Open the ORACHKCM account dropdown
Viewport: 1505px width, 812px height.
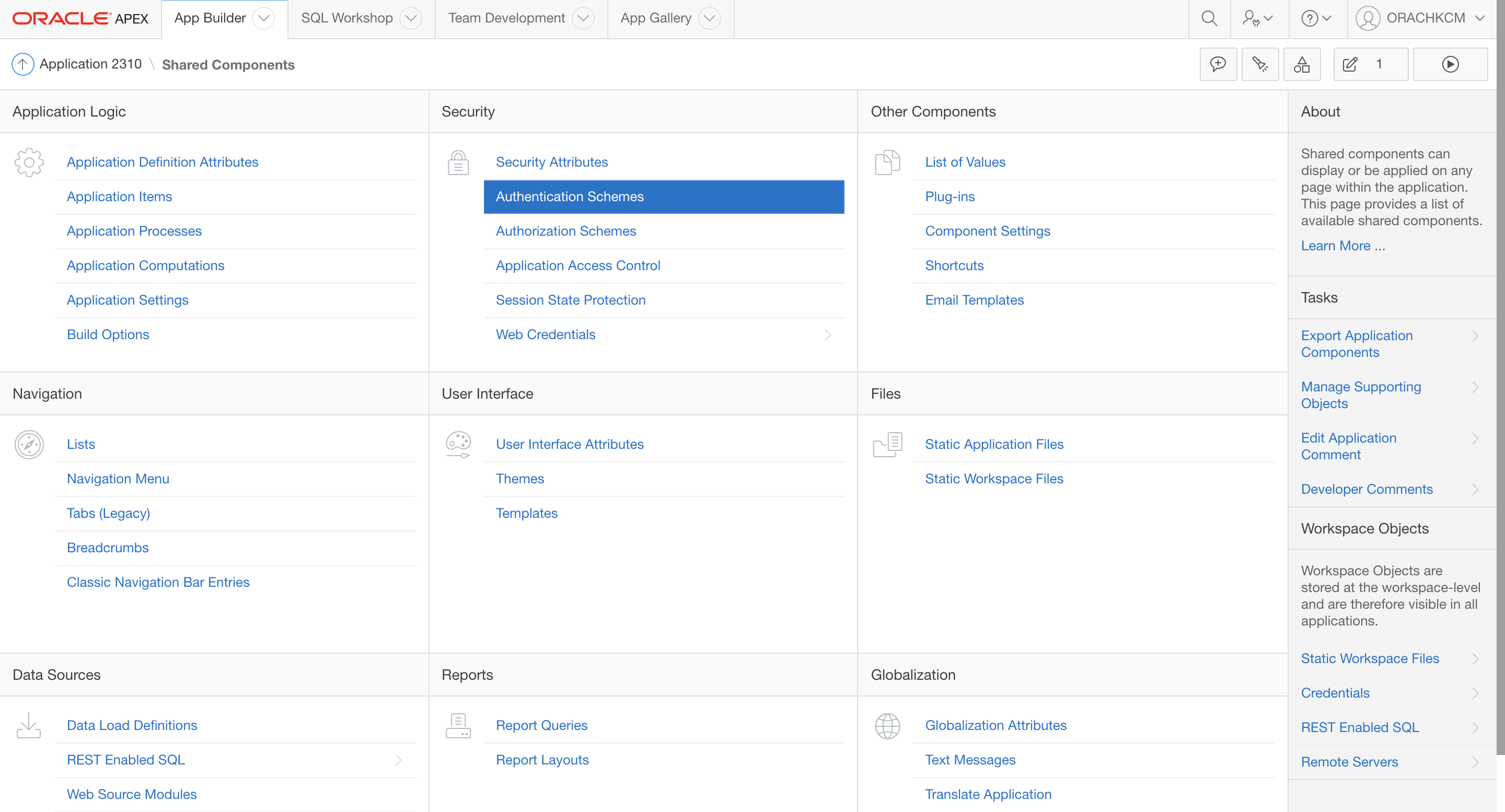tap(1420, 19)
